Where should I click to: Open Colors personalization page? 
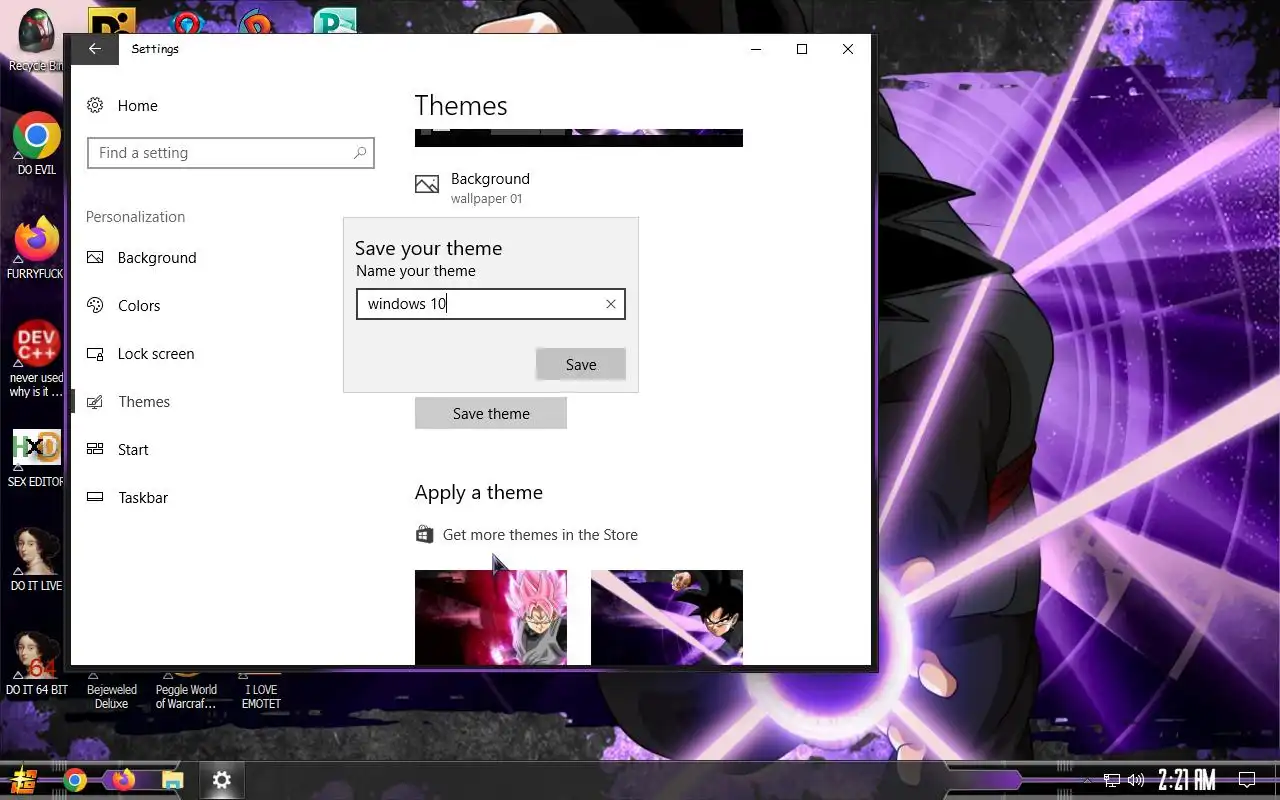[123, 306]
